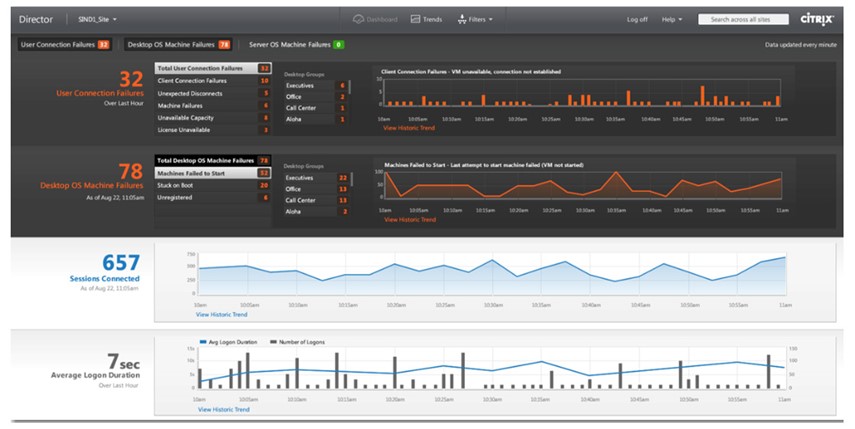
Task: Click the 7 sec Average Logon Duration value
Action: [x=123, y=361]
